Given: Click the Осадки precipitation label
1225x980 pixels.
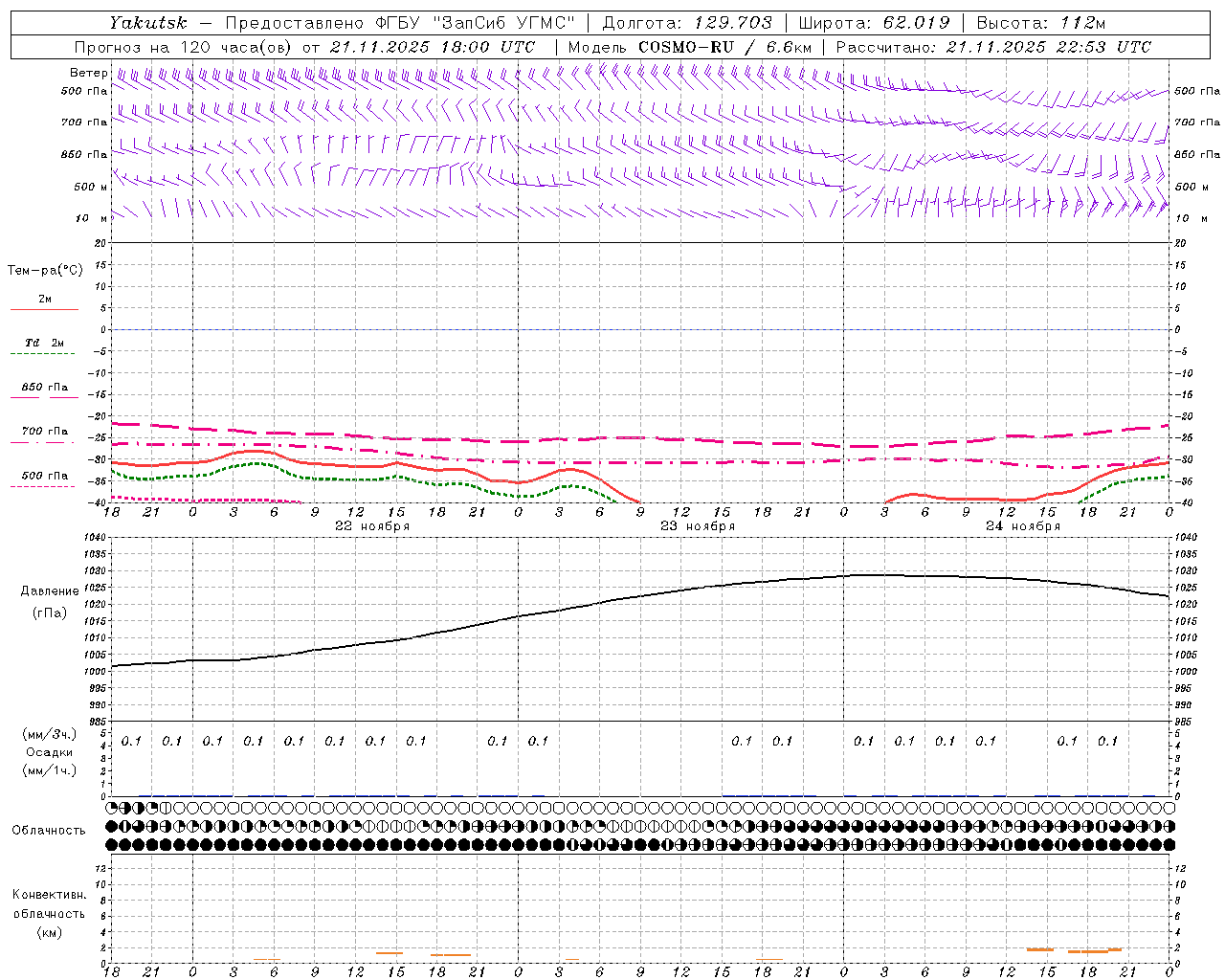Looking at the screenshot, I should coord(49,752).
